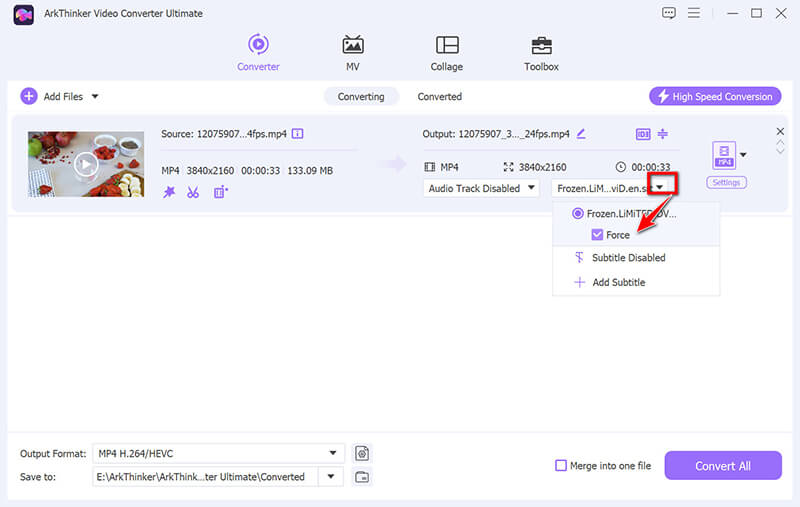The height and width of the screenshot is (507, 800).
Task: Open source file info icon
Action: coord(297,134)
